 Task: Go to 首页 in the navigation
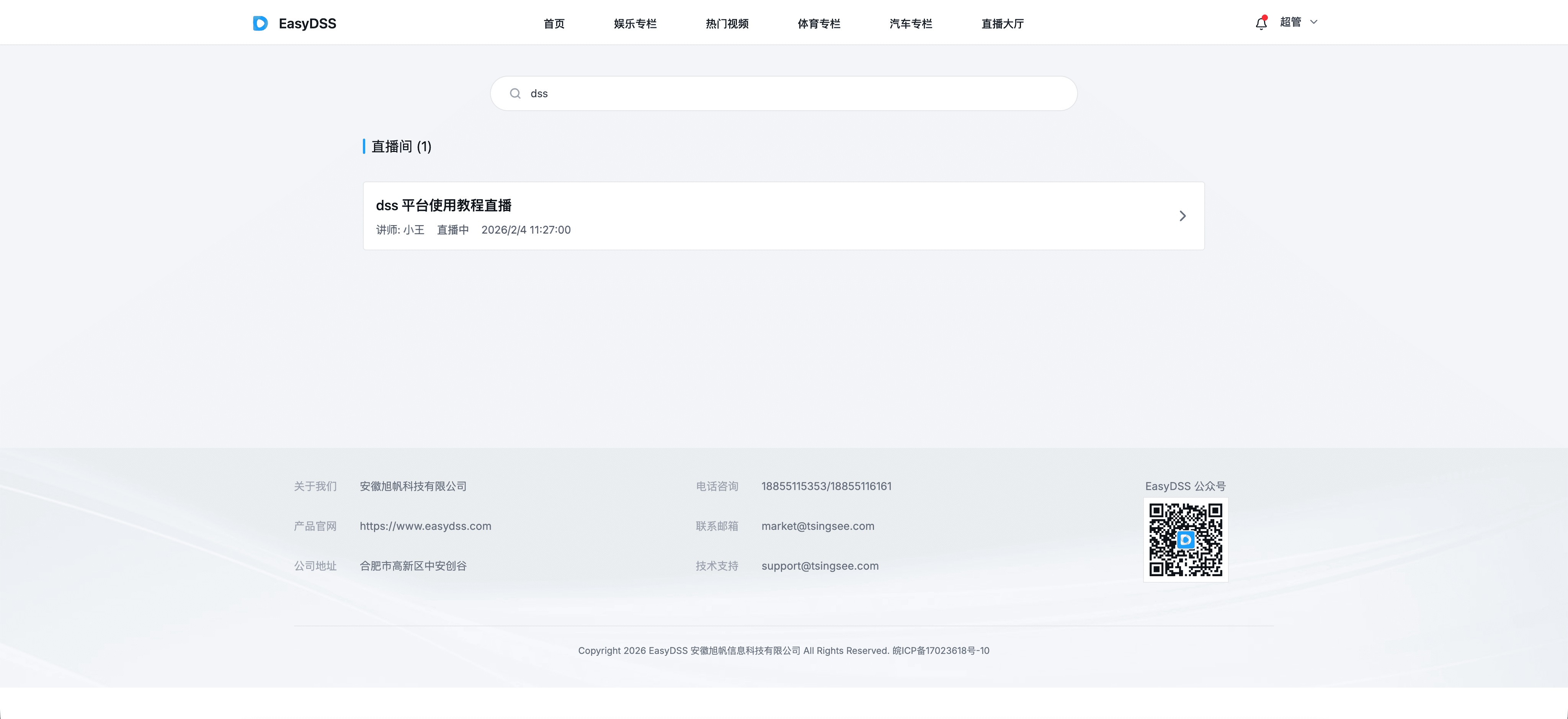coord(554,24)
